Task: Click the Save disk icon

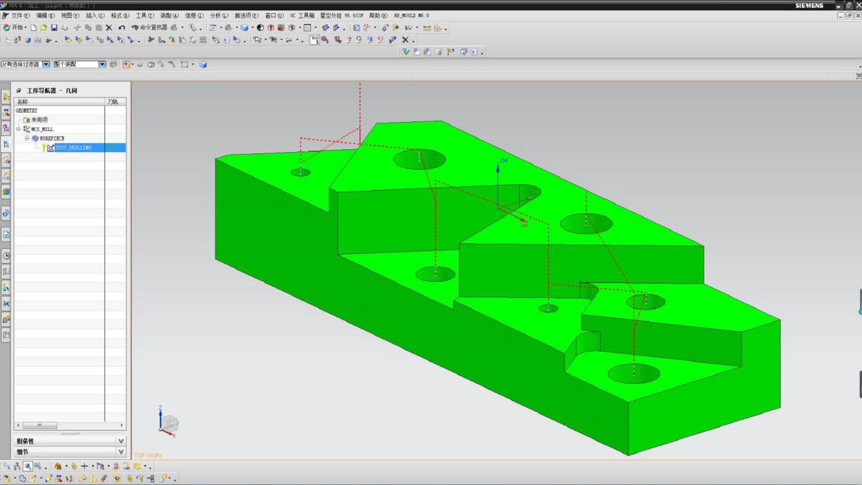Action: click(54, 27)
